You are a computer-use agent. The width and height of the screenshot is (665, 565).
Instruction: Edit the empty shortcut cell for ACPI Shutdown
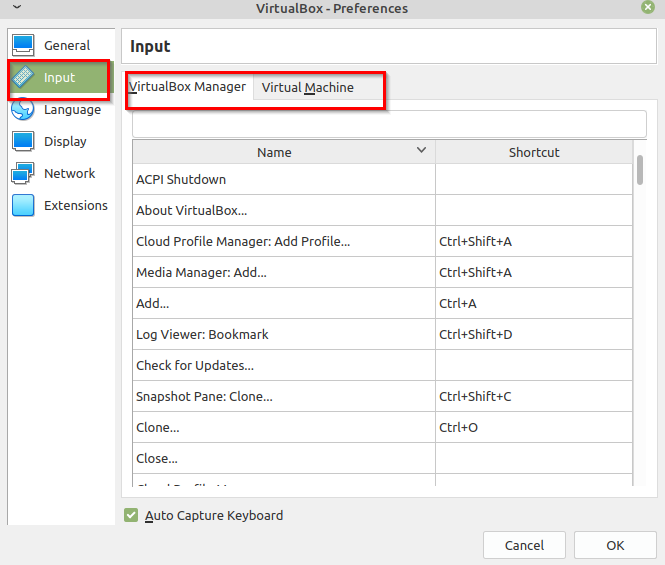click(534, 179)
